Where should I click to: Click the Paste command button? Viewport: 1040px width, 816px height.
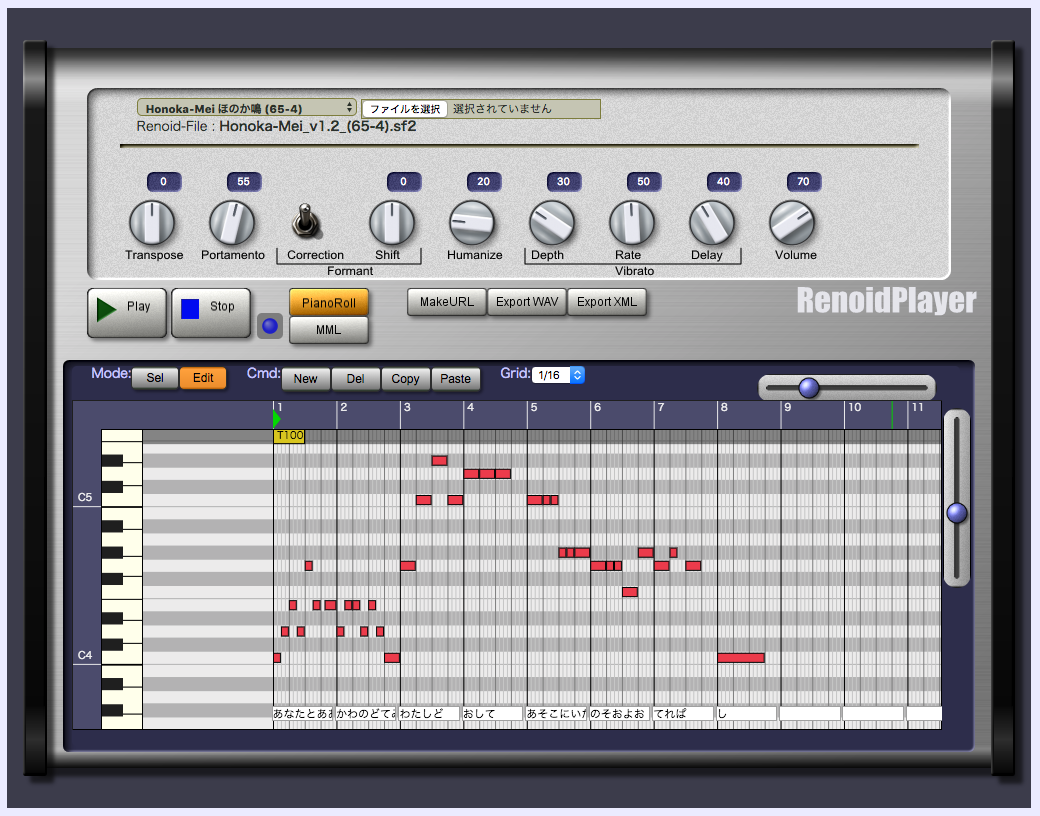[456, 379]
